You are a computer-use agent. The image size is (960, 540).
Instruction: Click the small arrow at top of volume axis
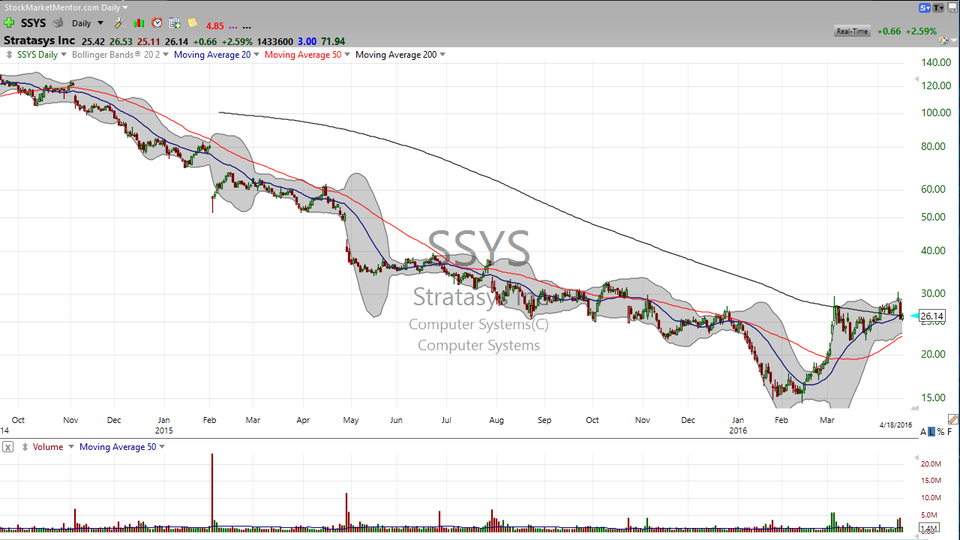(917, 457)
